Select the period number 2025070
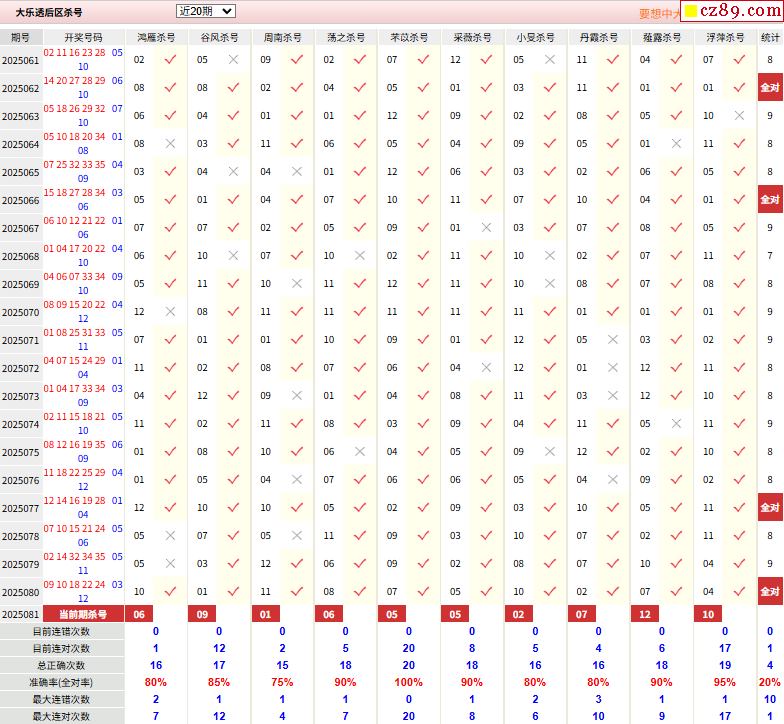784x724 pixels. point(20,312)
